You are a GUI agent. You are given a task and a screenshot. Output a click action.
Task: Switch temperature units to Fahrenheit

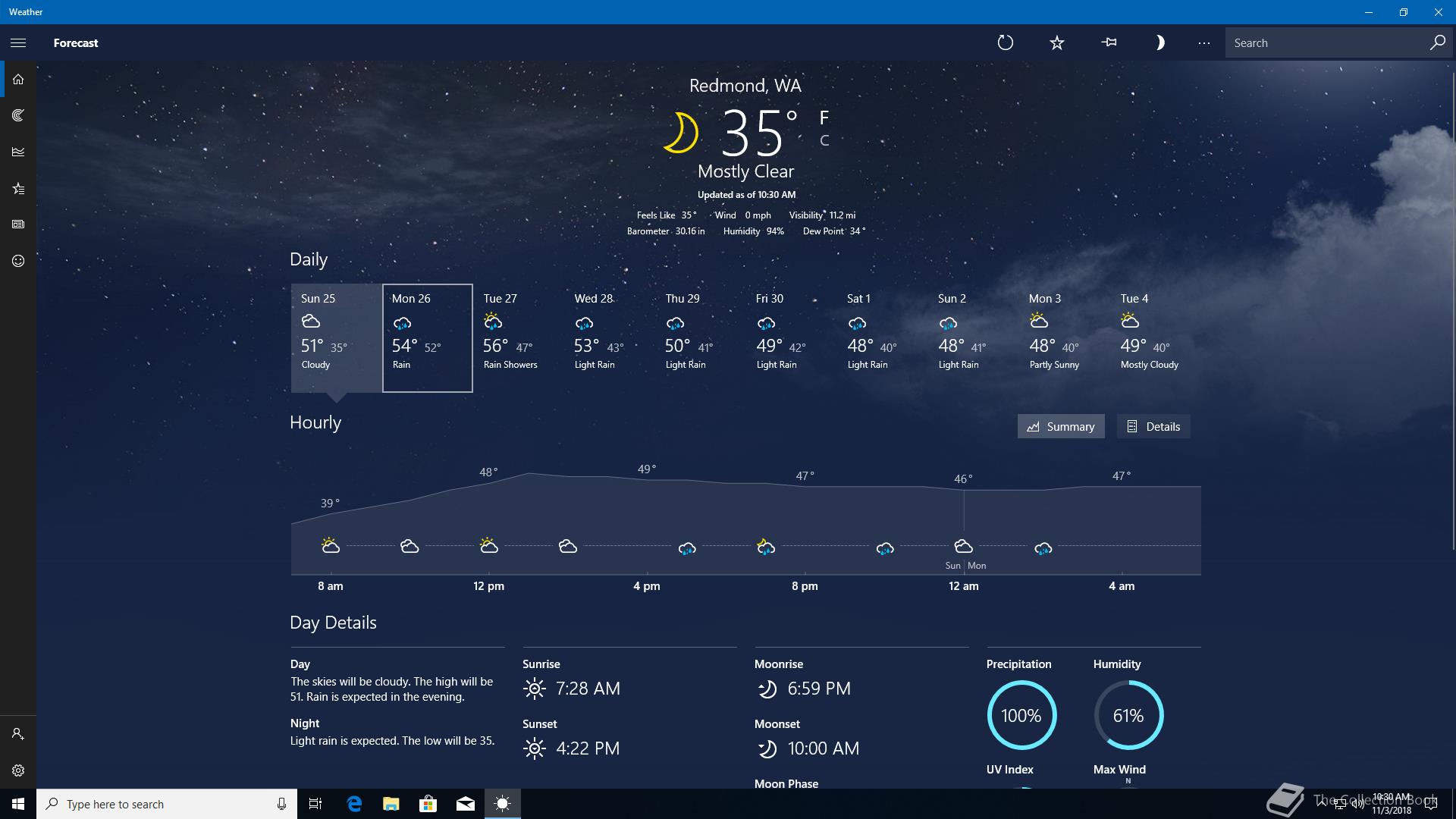pyautogui.click(x=824, y=118)
